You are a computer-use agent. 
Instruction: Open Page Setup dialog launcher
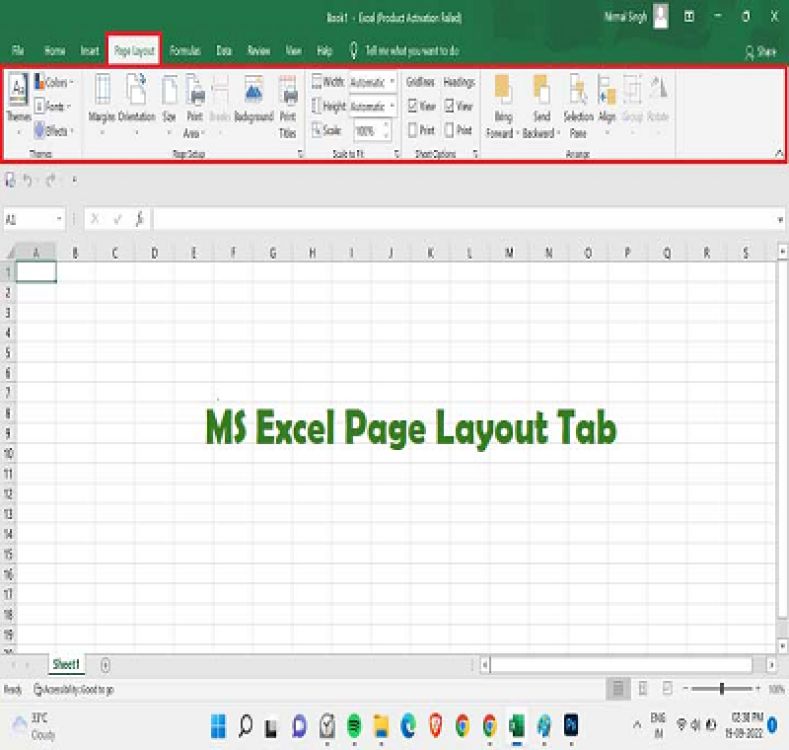300,154
